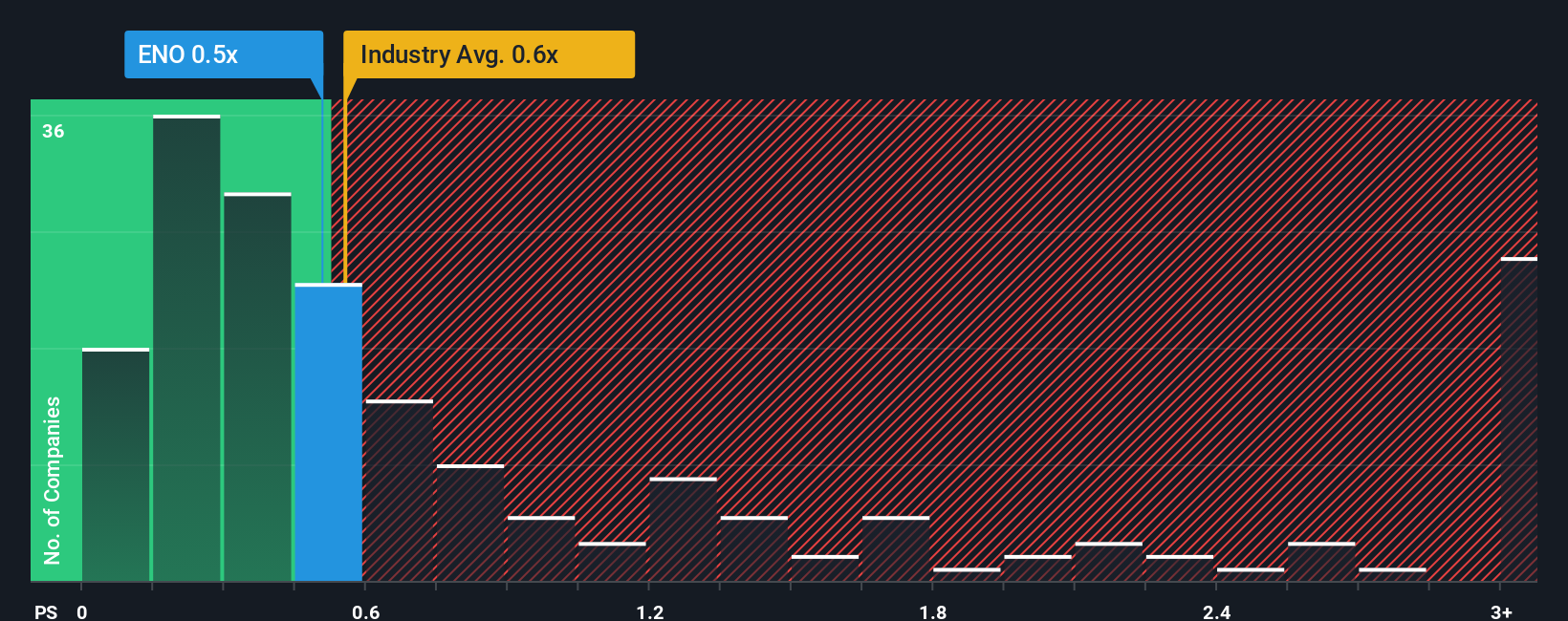Click the bar just left of the 1.8 label
The image size is (1568, 621).
click(896, 549)
